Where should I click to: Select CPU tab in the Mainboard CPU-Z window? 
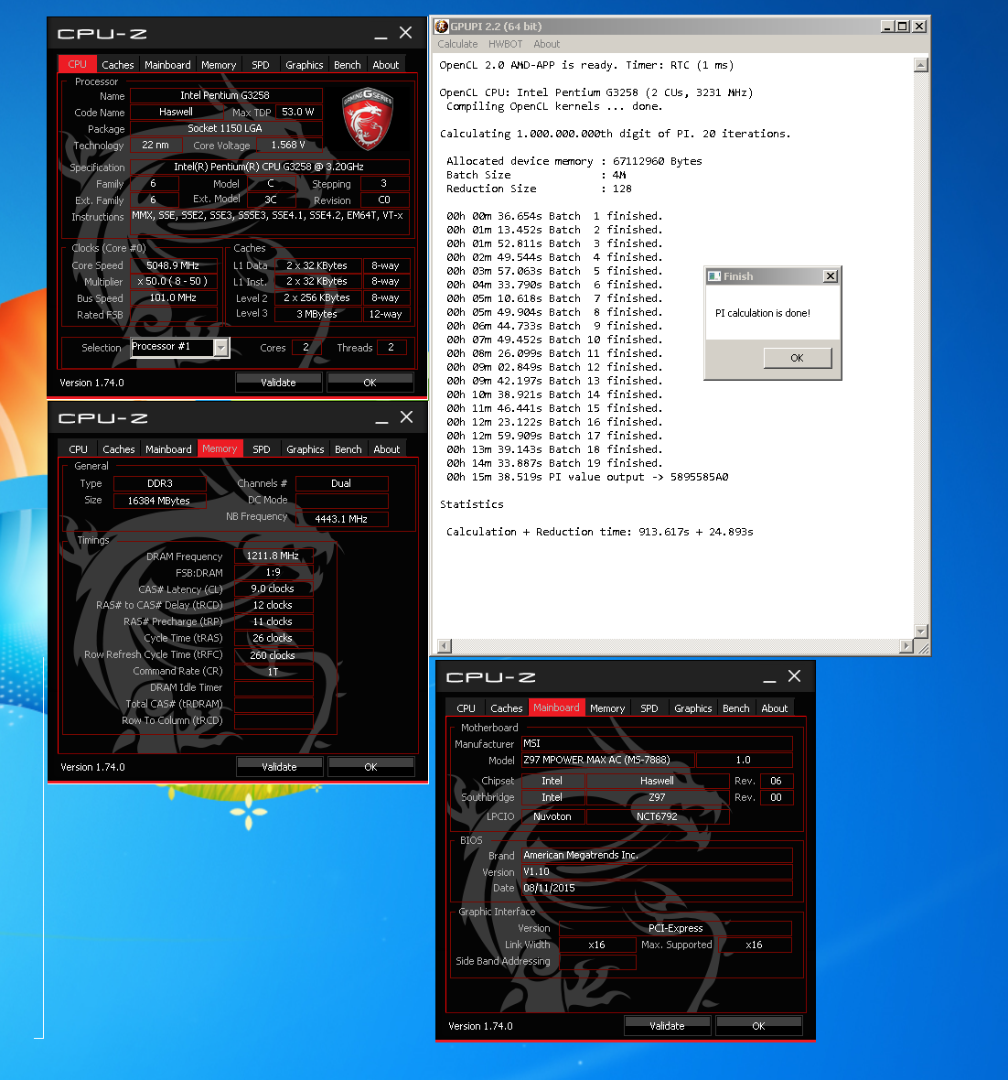tap(466, 708)
